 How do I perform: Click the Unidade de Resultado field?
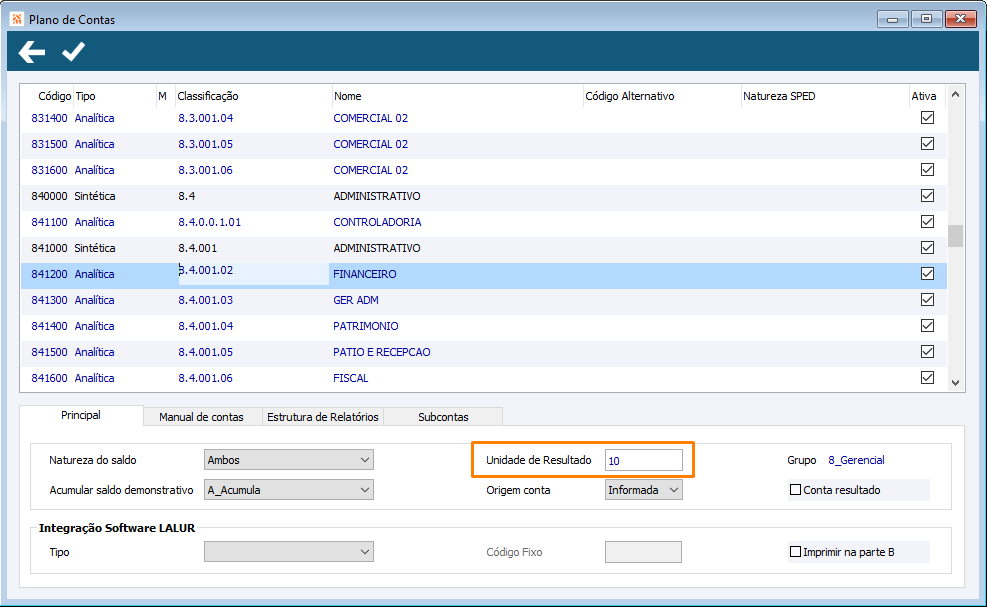[x=644, y=460]
